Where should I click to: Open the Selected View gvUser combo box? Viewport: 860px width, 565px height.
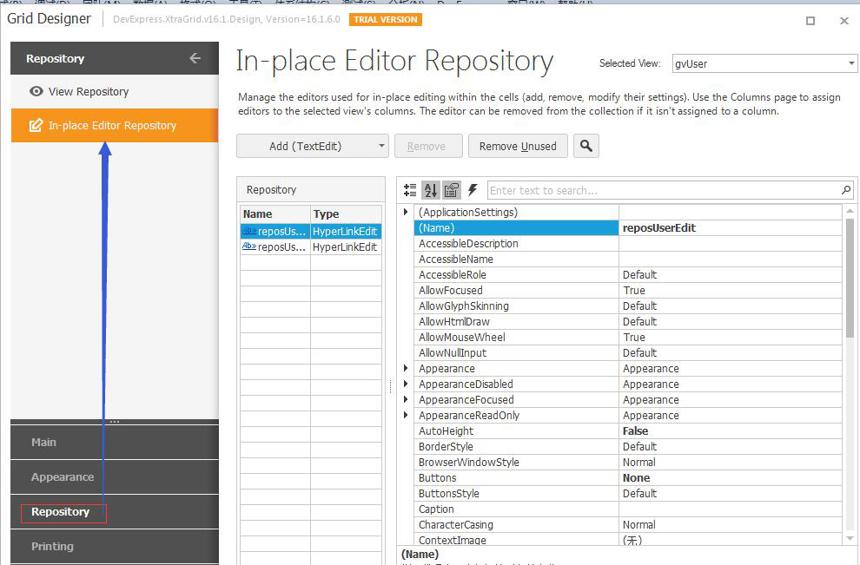pyautogui.click(x=764, y=64)
